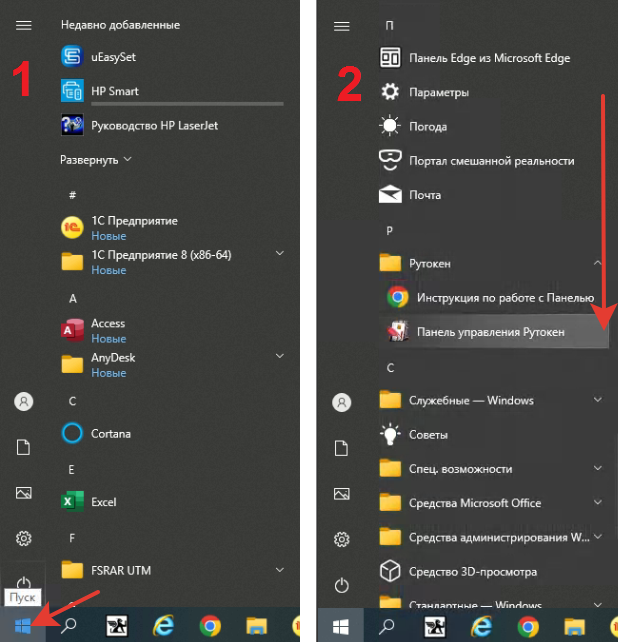Launch HP Smart from recently added
Image resolution: width=618 pixels, height=642 pixels.
click(x=100, y=91)
